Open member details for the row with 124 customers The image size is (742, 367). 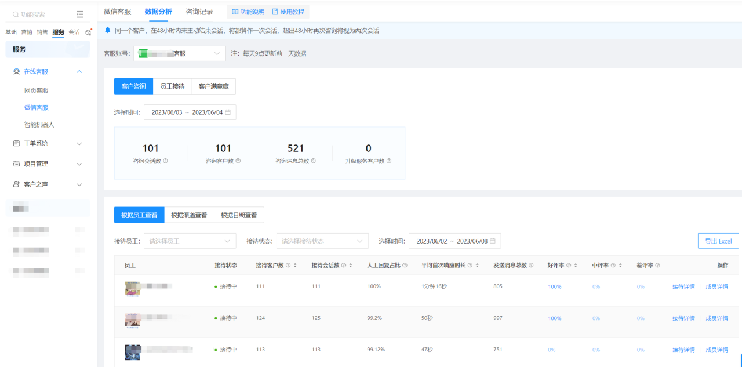(x=717, y=318)
